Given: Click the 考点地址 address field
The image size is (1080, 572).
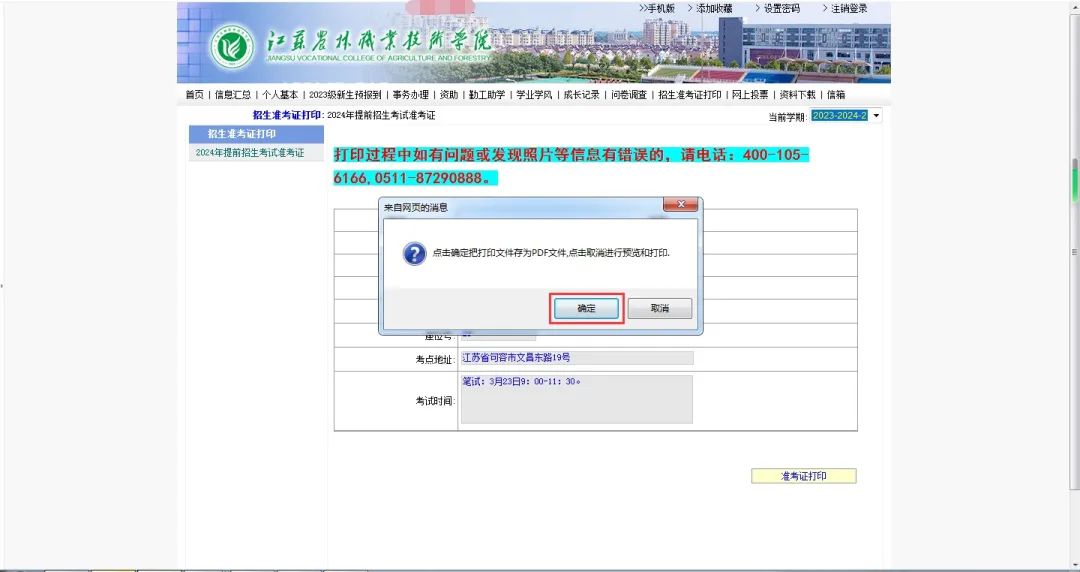Looking at the screenshot, I should tap(576, 358).
